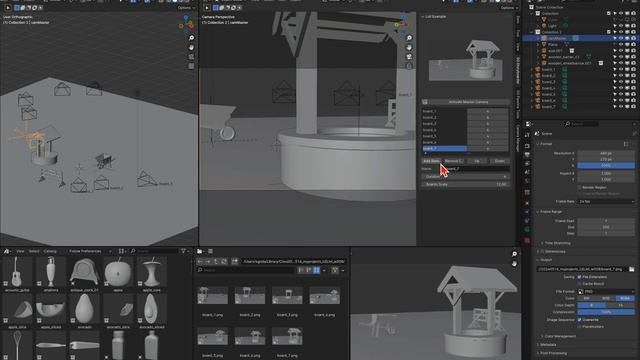Click the Activate Master Camera button
This screenshot has height=360, width=640.
click(x=468, y=102)
